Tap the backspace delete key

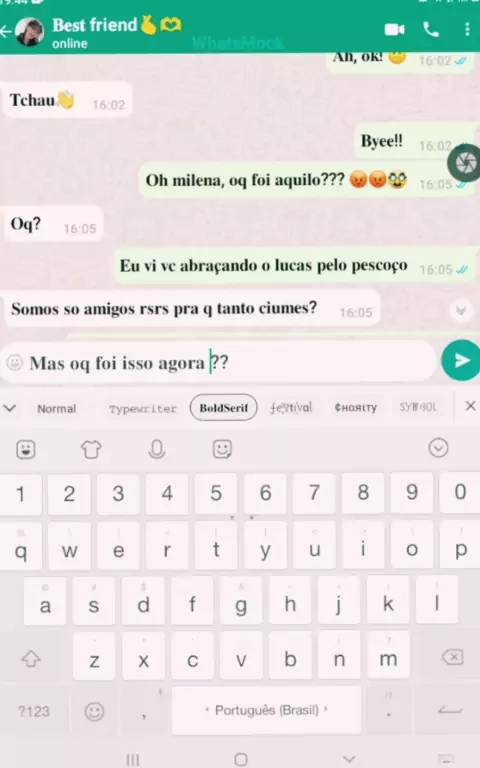pos(453,657)
